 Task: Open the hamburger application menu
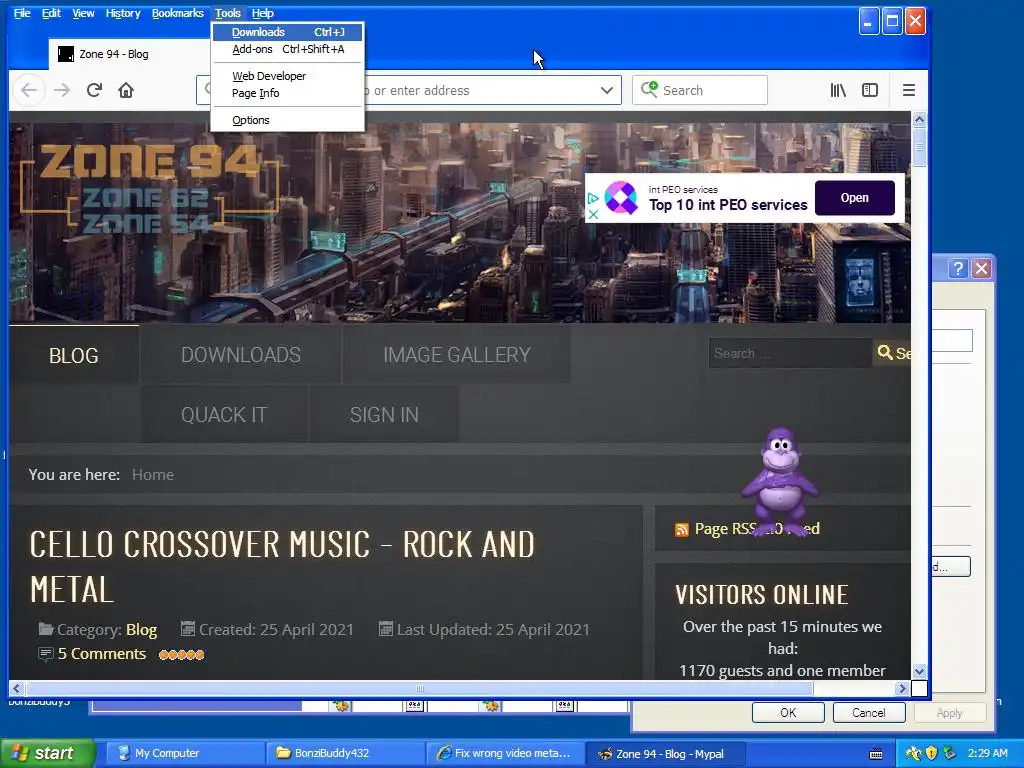point(908,90)
